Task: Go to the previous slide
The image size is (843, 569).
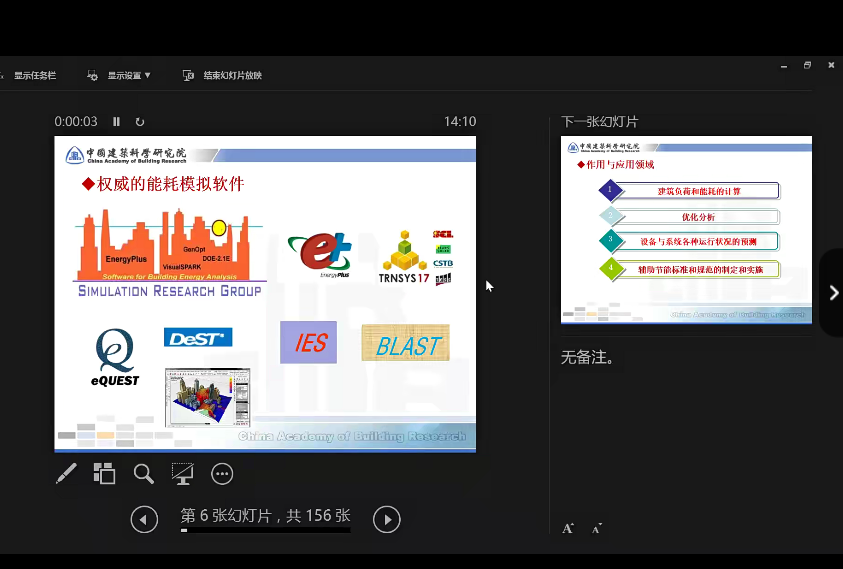Action: pyautogui.click(x=144, y=519)
